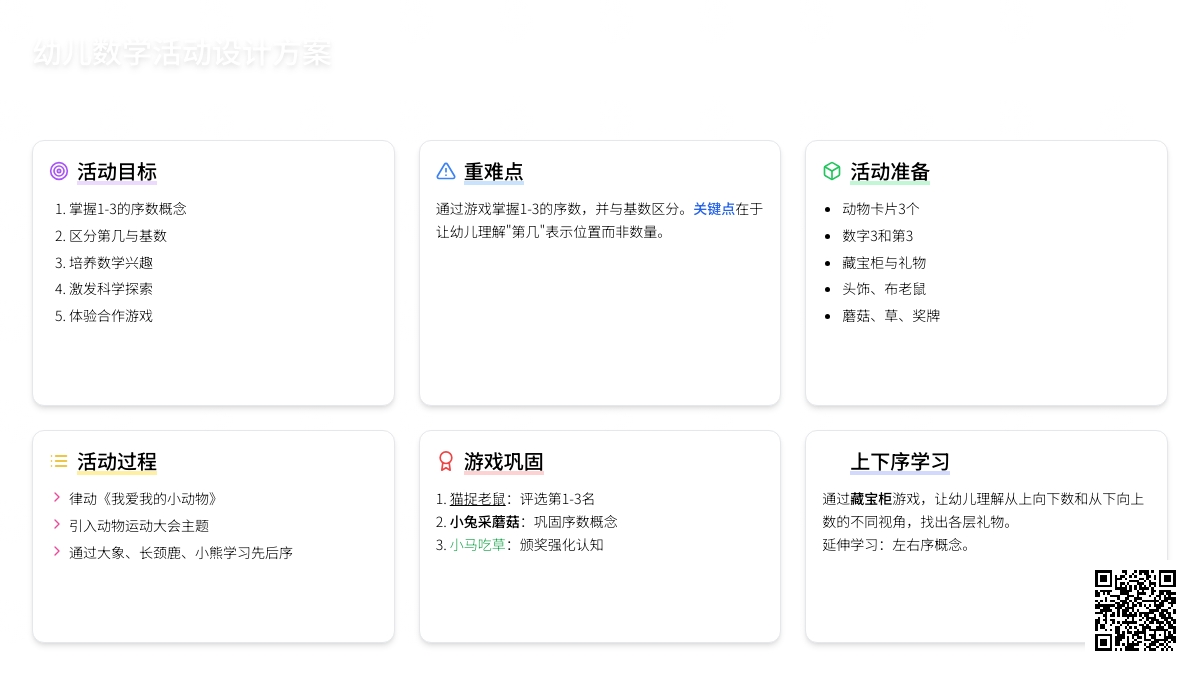Click the list item 区分第几与基数
This screenshot has width=1200, height=675.
point(118,236)
